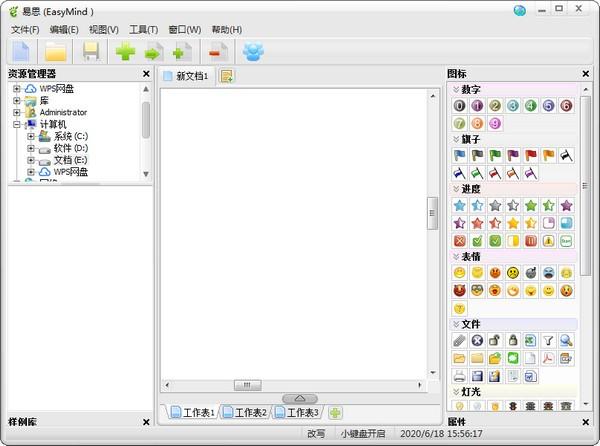
Task: Insert the number 1 marker icon
Action: click(x=477, y=106)
